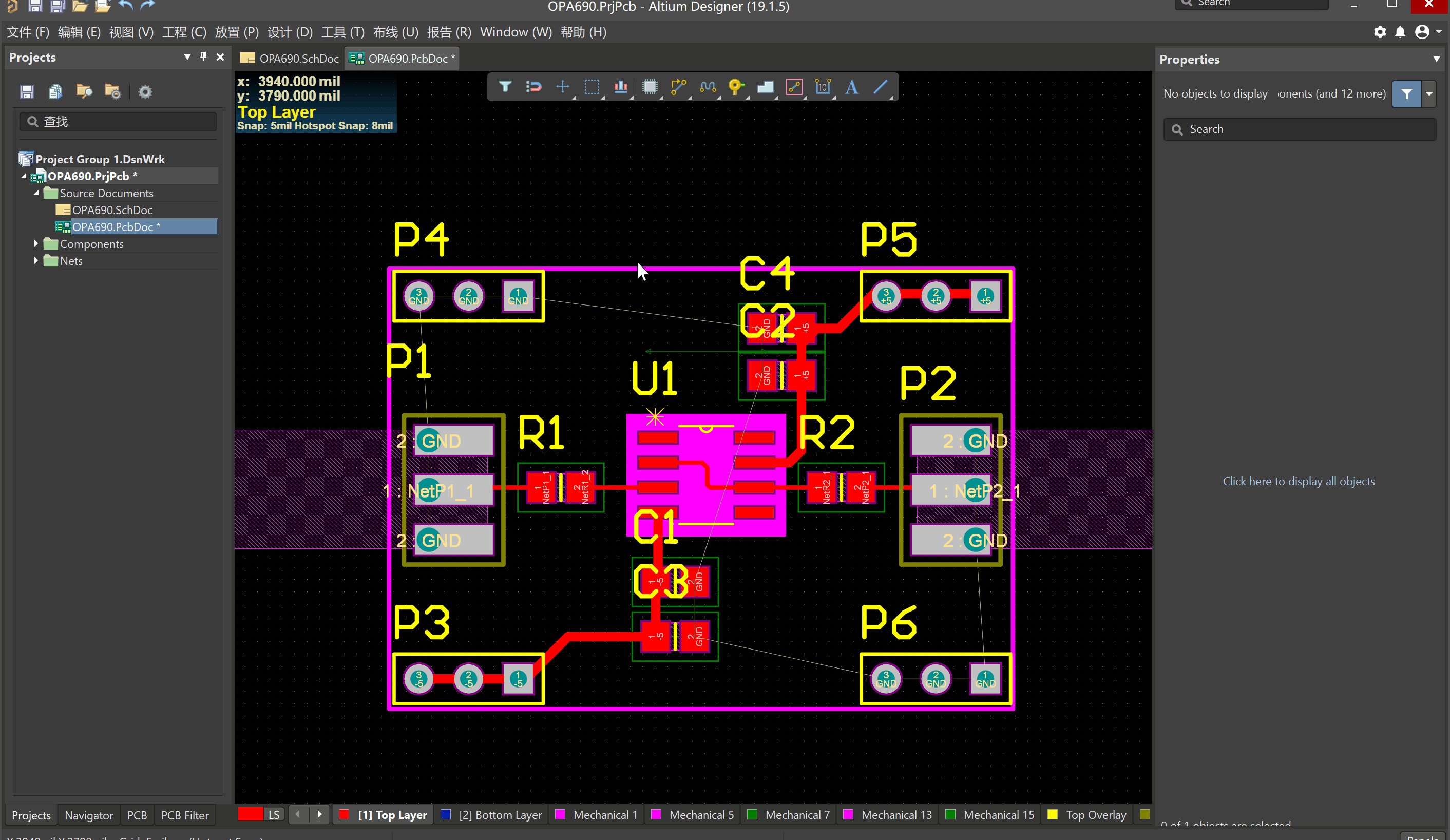1450x840 pixels.
Task: Select the place dimension tool
Action: [823, 87]
